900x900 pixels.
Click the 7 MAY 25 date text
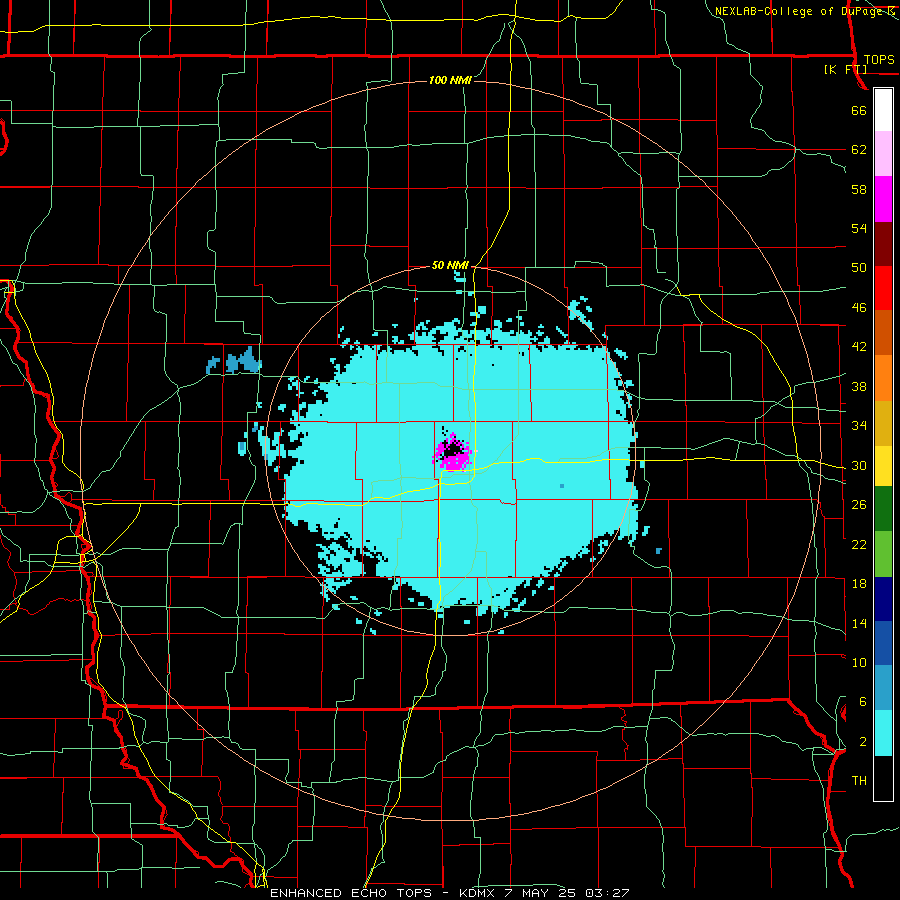[x=542, y=893]
